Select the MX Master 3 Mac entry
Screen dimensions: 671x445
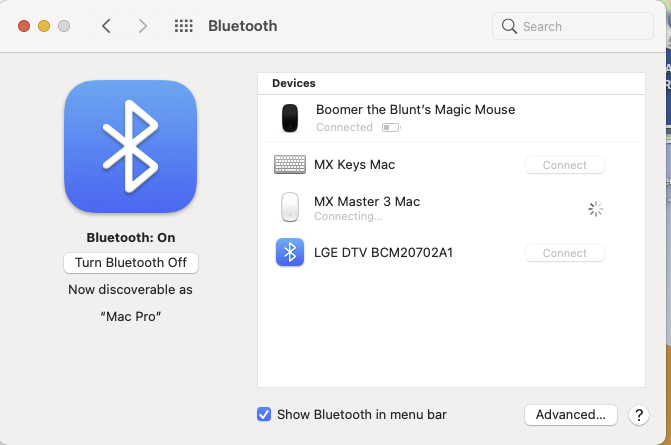(367, 202)
